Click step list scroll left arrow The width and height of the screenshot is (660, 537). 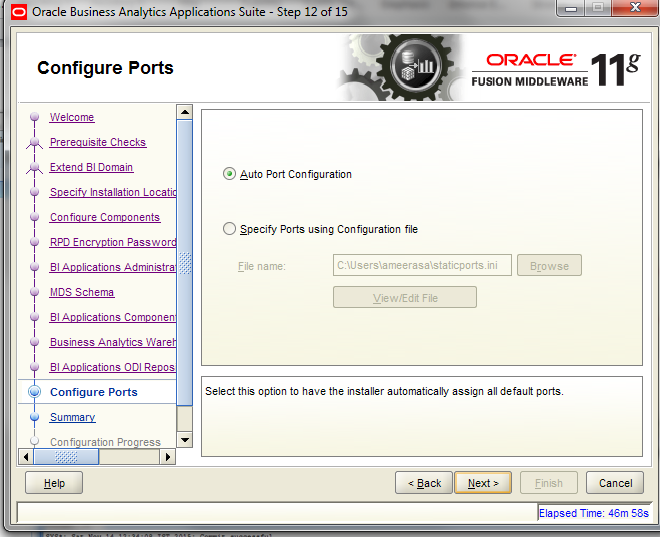pyautogui.click(x=26, y=457)
